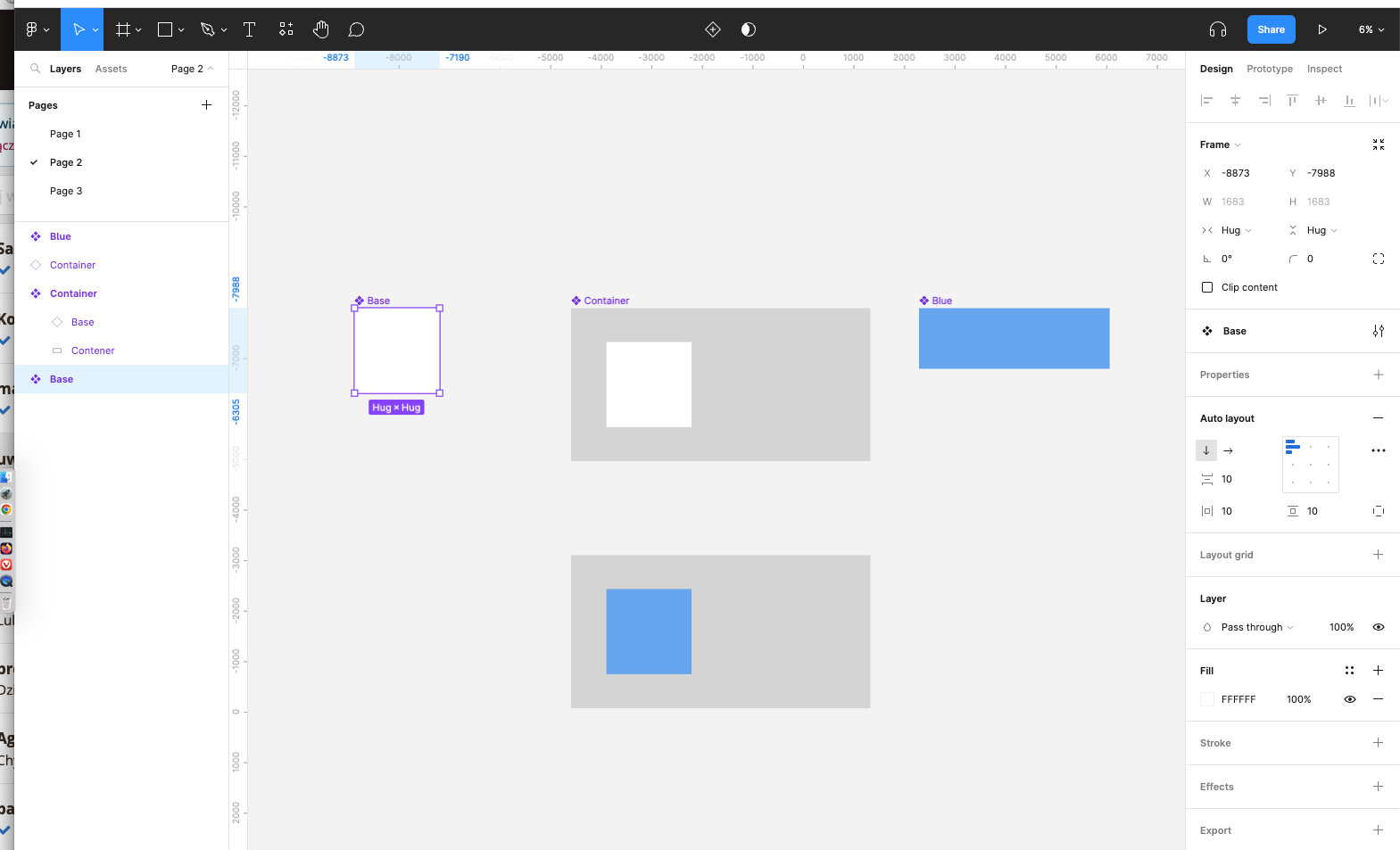Align bottom icon in Design panel
This screenshot has height=850, width=1400.
tap(1350, 101)
